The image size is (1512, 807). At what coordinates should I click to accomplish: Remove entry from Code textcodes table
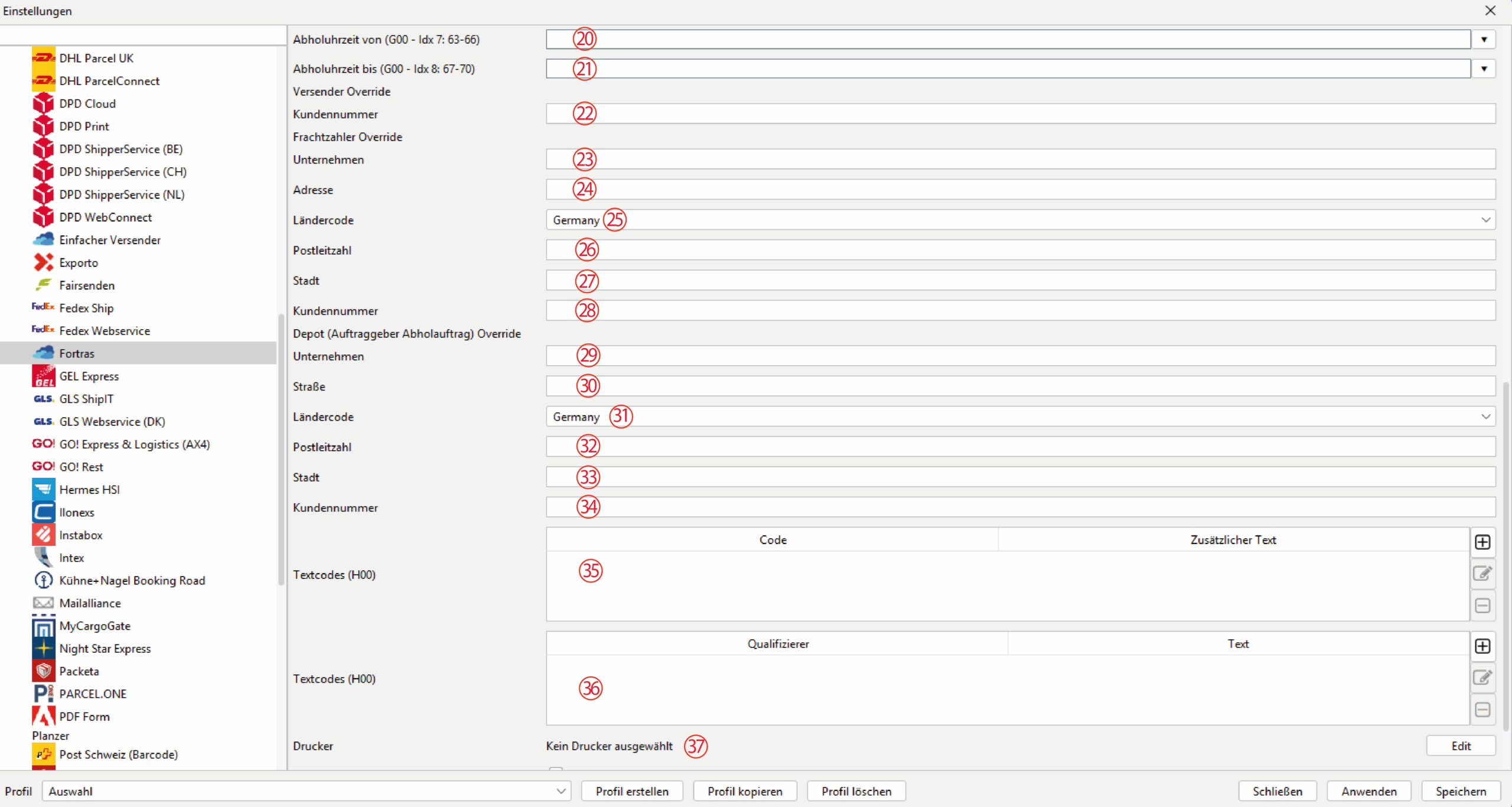(x=1482, y=606)
